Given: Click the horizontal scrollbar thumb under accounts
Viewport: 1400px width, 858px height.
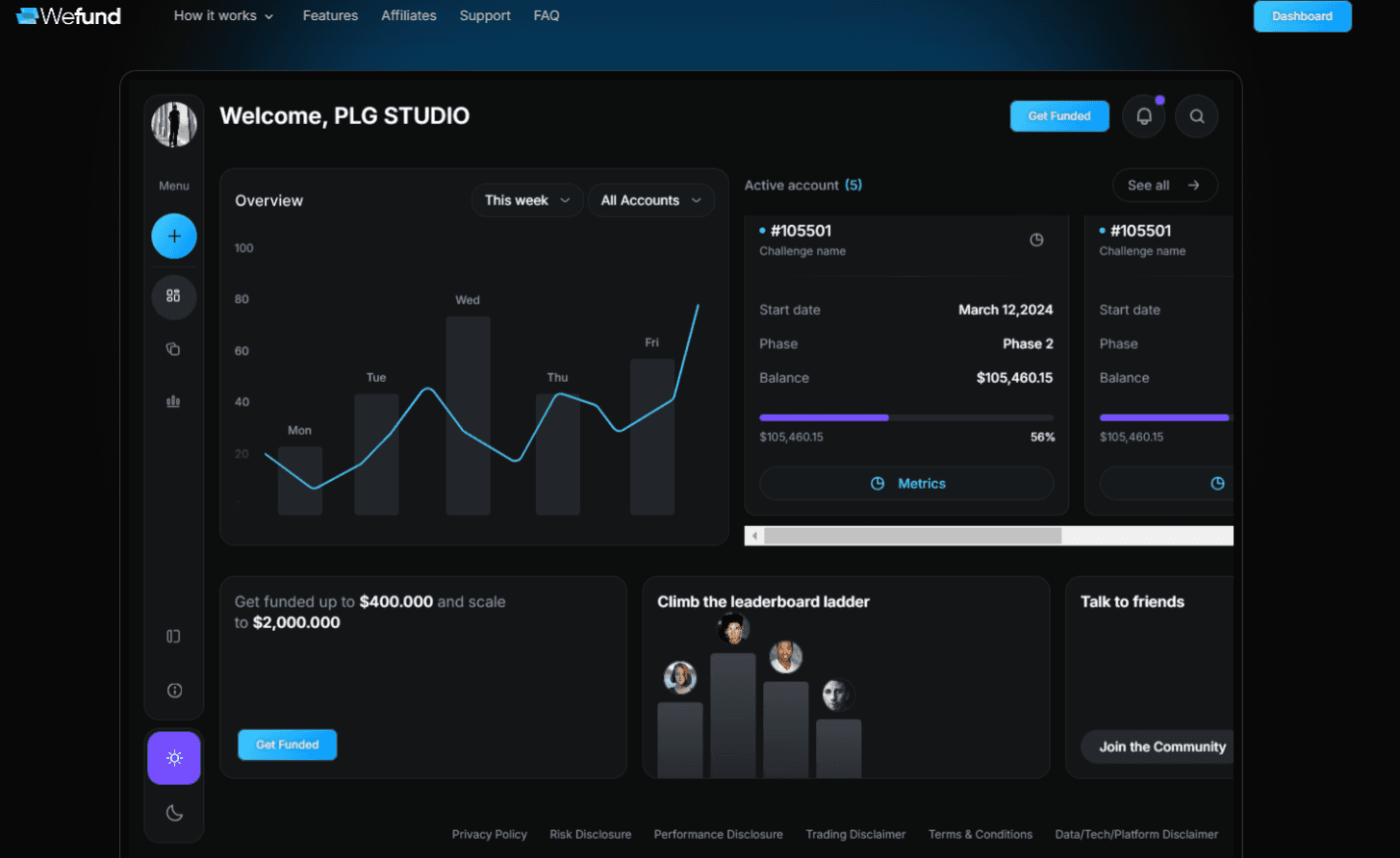Looking at the screenshot, I should tap(913, 536).
